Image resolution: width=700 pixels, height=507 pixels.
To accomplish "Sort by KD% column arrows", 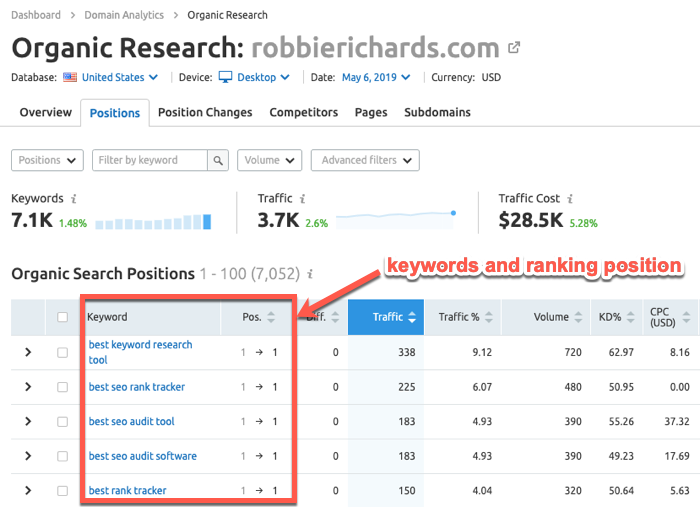I will point(630,317).
